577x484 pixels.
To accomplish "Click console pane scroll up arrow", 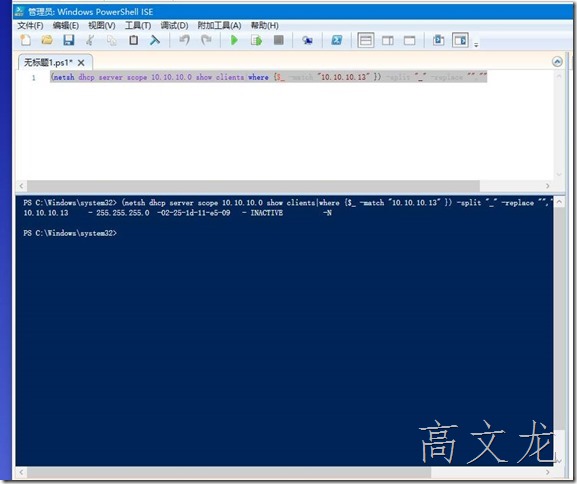I will click(559, 202).
